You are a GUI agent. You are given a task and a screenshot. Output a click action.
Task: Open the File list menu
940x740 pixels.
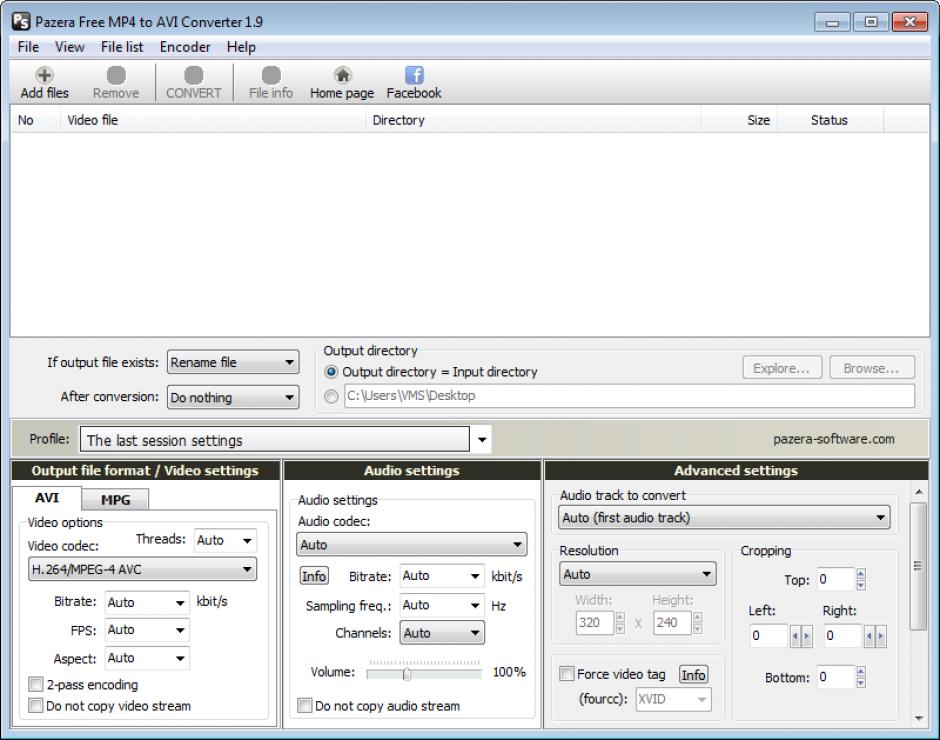[x=122, y=47]
